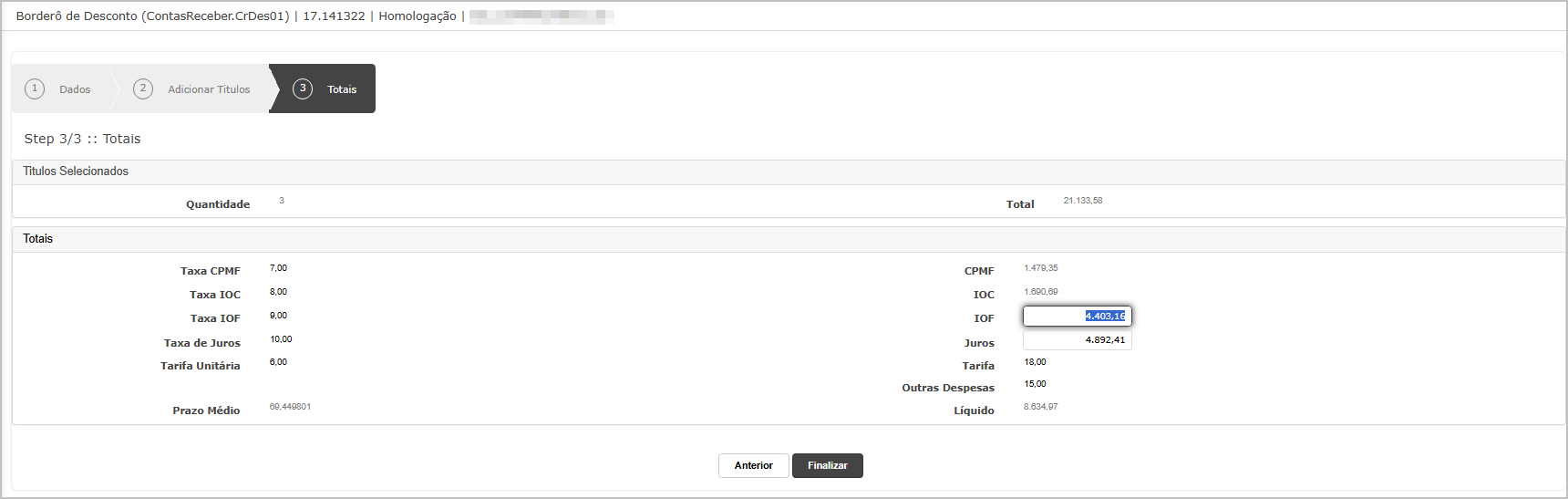Click the Anterior button
The height and width of the screenshot is (499, 1568).
click(754, 465)
